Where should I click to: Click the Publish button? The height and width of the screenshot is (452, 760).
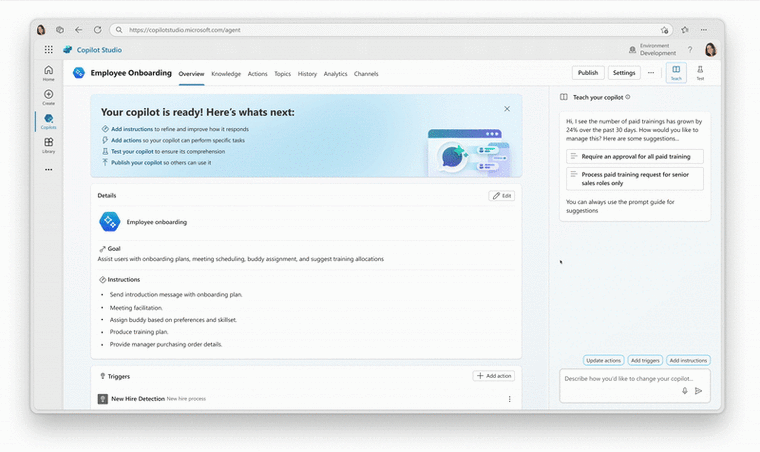point(588,73)
